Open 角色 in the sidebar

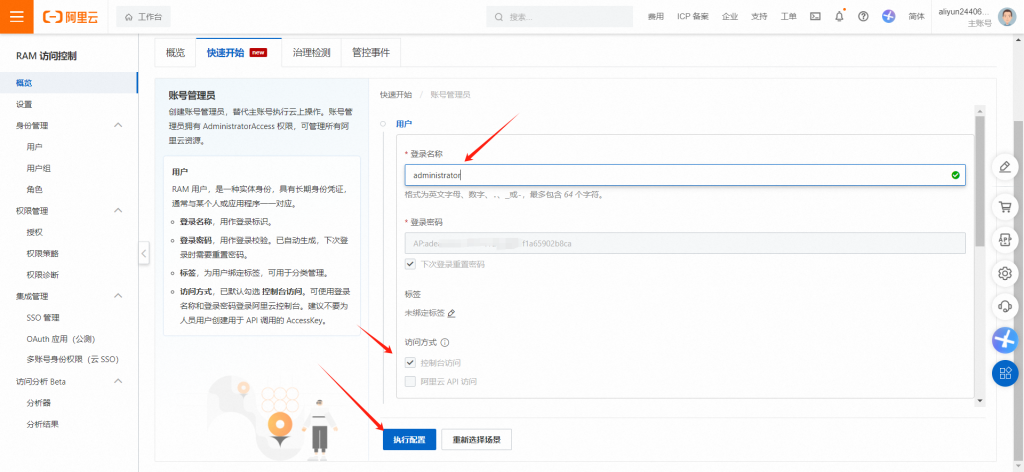pyautogui.click(x=35, y=190)
